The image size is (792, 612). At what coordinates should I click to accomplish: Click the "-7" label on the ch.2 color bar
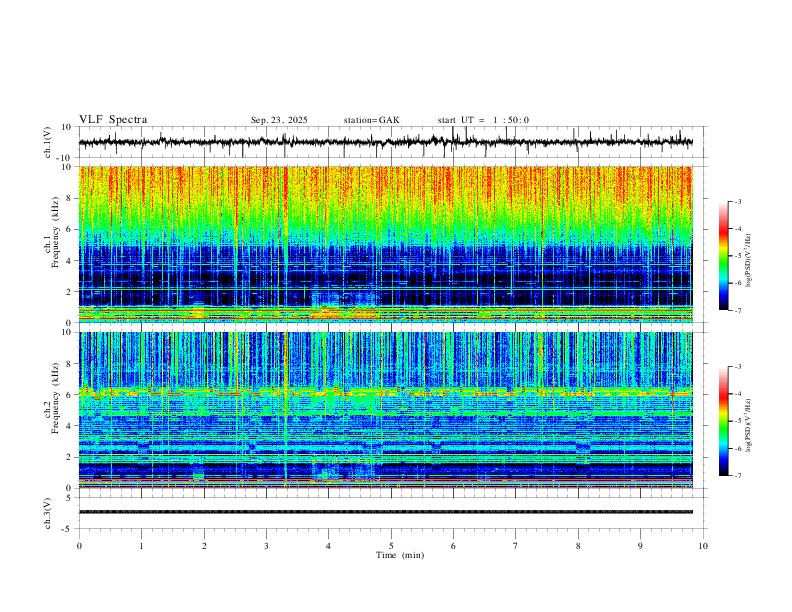pos(737,476)
